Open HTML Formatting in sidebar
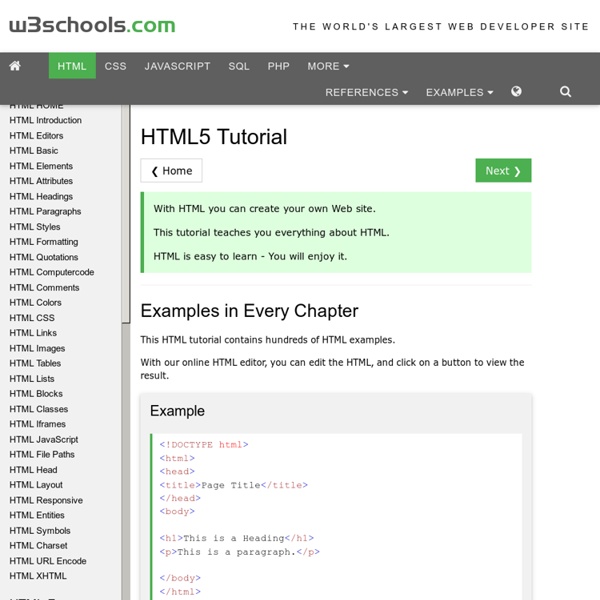Viewport: 600px width, 600px height. tap(44, 242)
